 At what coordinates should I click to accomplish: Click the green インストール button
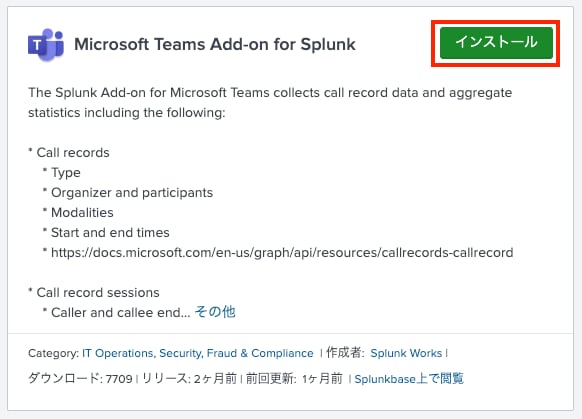tap(496, 43)
